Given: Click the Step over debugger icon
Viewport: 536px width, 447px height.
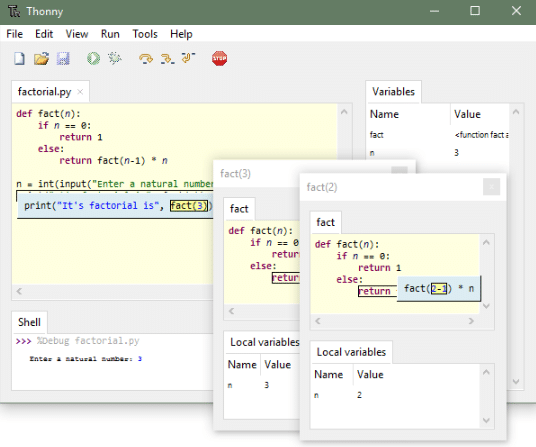Looking at the screenshot, I should tap(146, 58).
